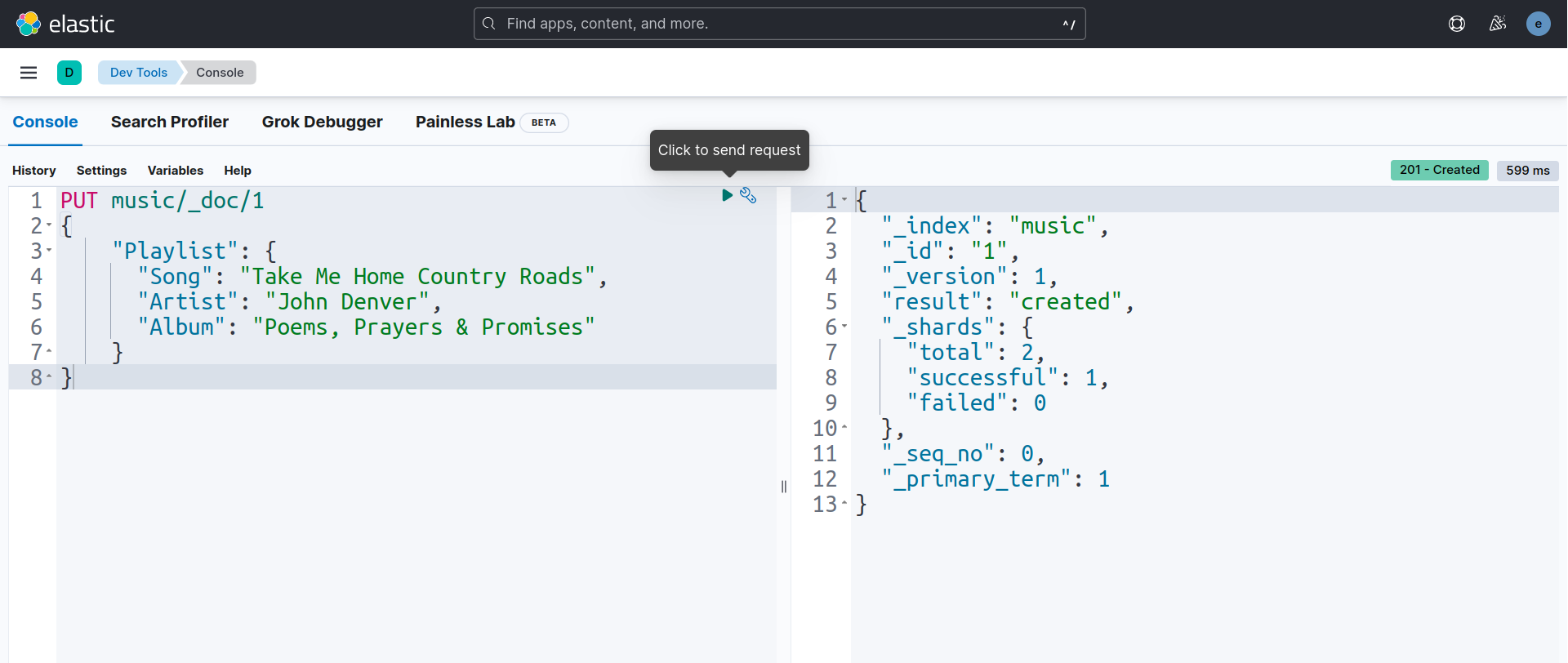Screen dimensions: 1568x663
Task: Open the Variables panel
Action: point(175,171)
